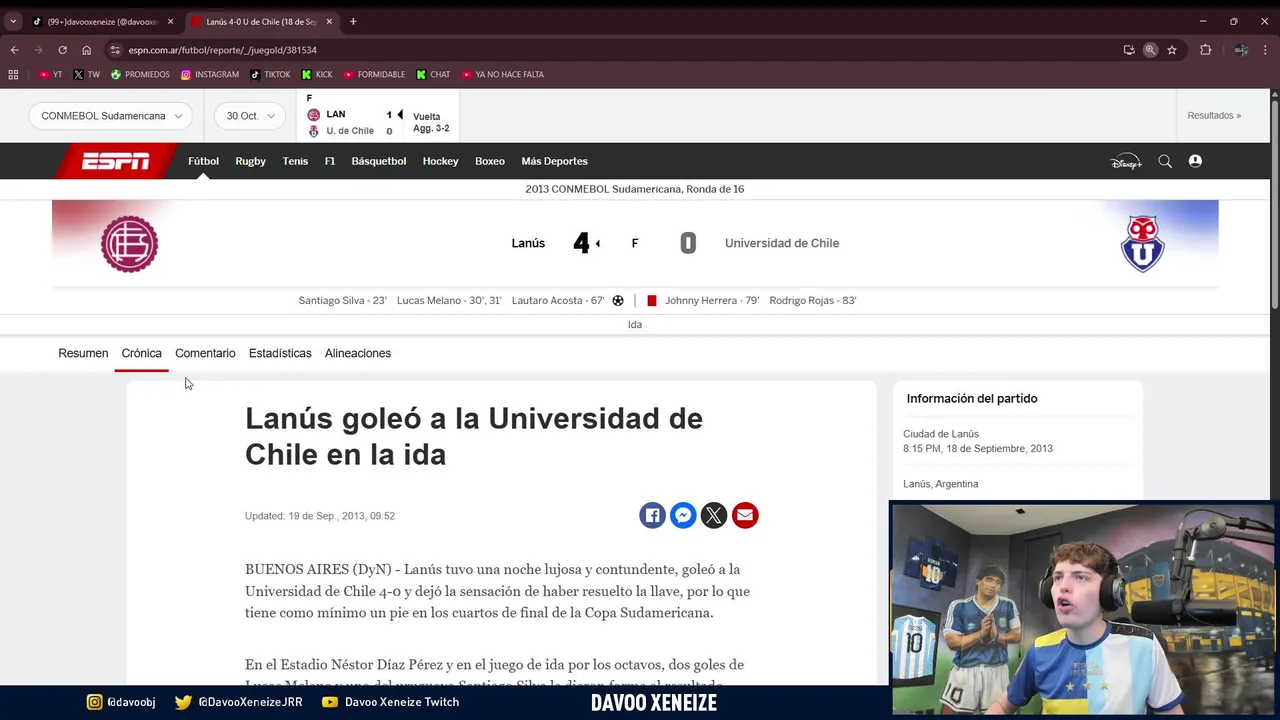Open a new browser tab
This screenshot has width=1280, height=720.
352,21
